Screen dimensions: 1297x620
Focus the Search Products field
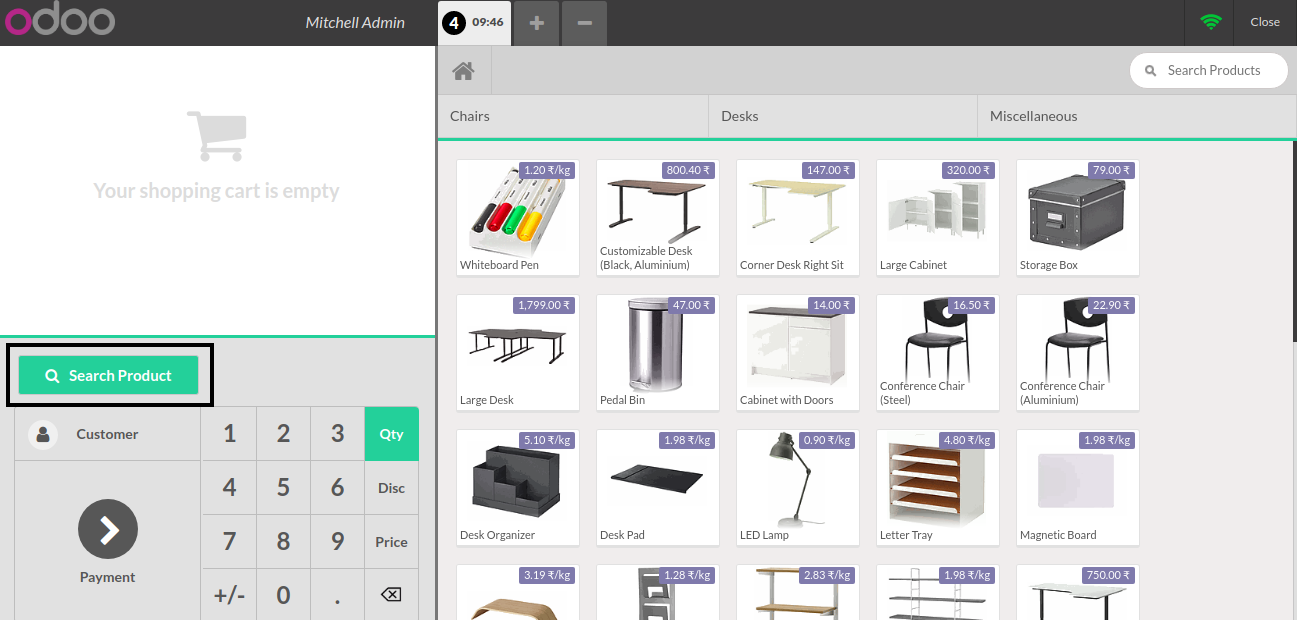(1208, 70)
